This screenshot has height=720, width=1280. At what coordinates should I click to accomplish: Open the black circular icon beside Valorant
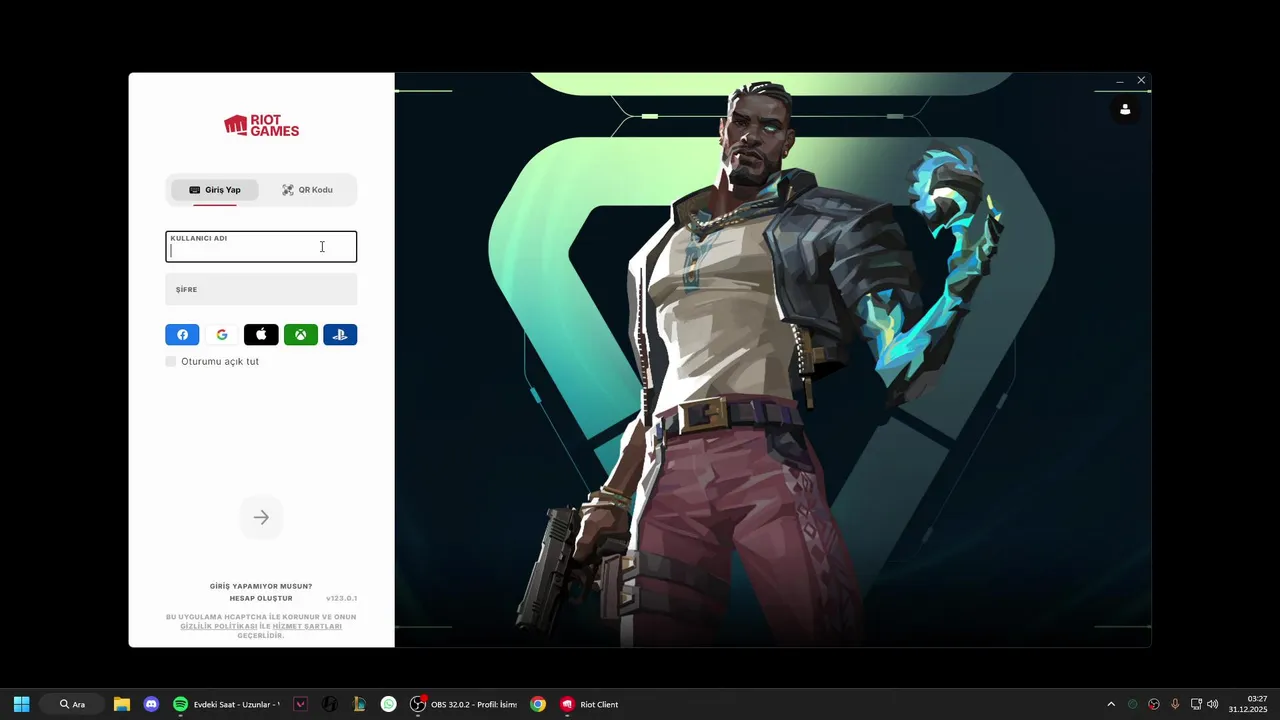coord(330,704)
